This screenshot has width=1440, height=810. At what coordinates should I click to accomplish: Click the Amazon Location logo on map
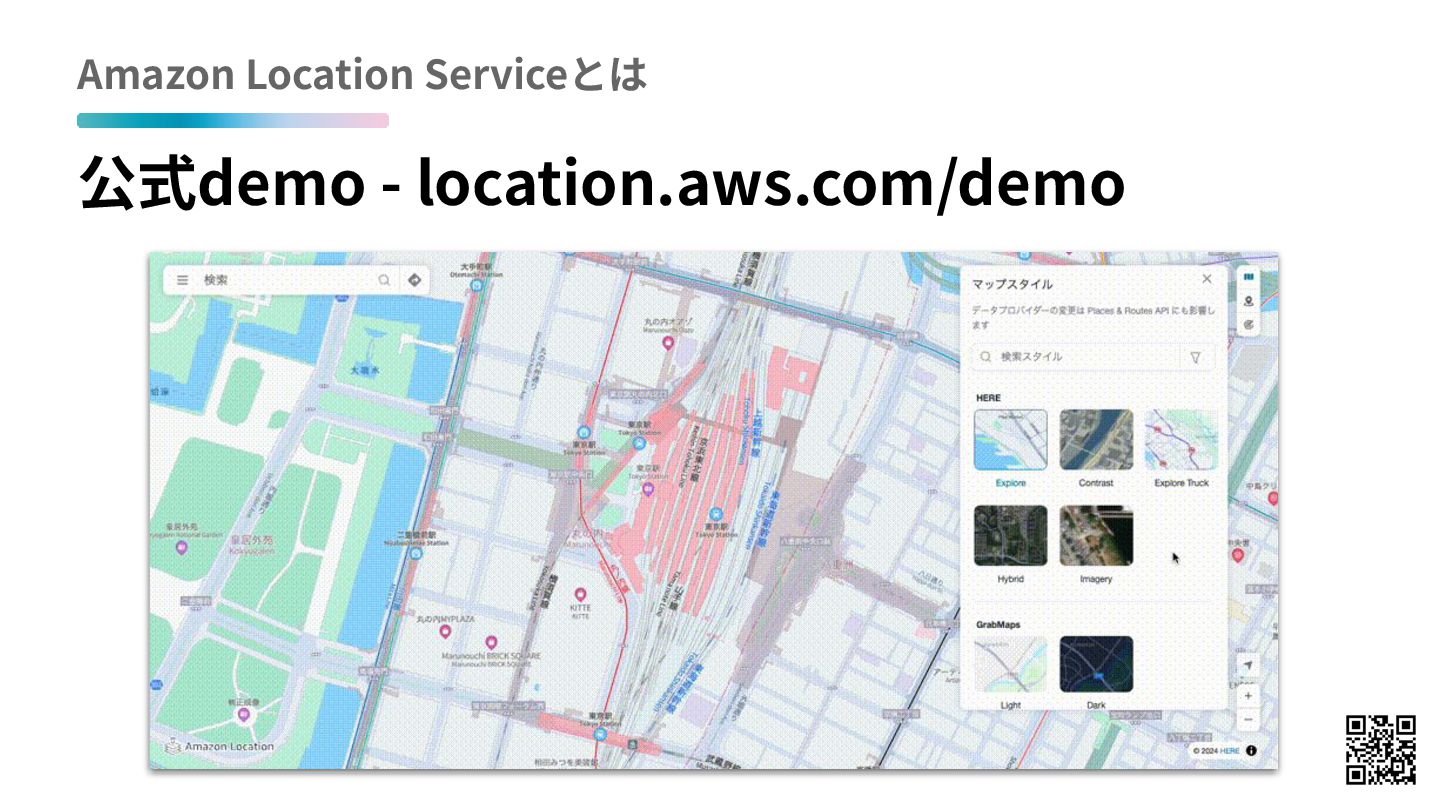pyautogui.click(x=219, y=746)
